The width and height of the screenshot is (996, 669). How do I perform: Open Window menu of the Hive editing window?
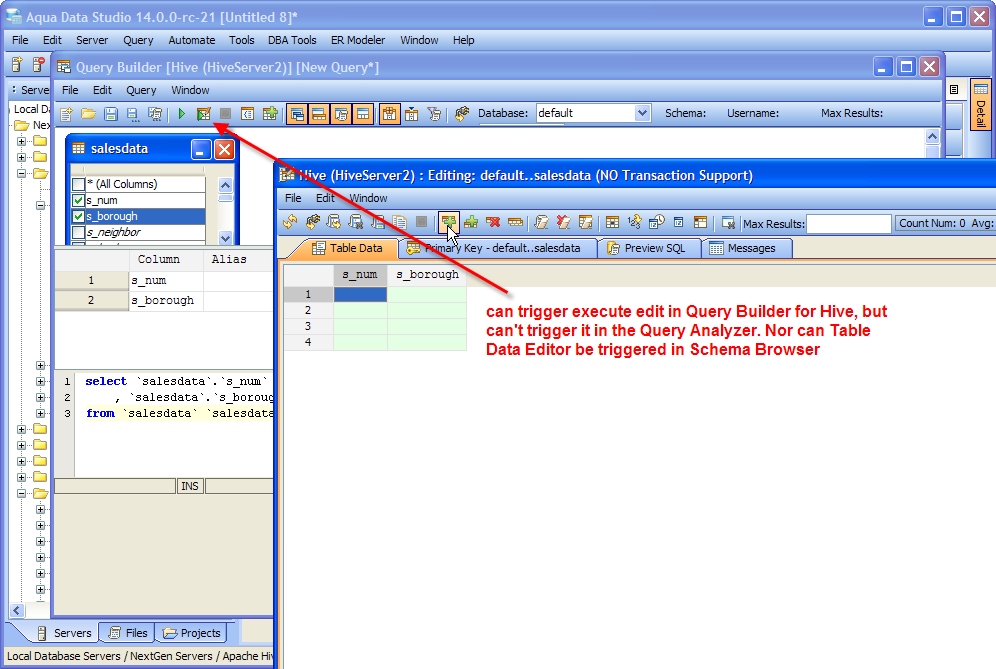click(368, 198)
